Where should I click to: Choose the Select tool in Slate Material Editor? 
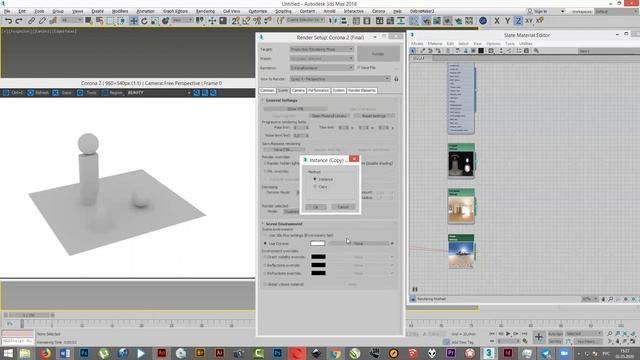[x=413, y=51]
